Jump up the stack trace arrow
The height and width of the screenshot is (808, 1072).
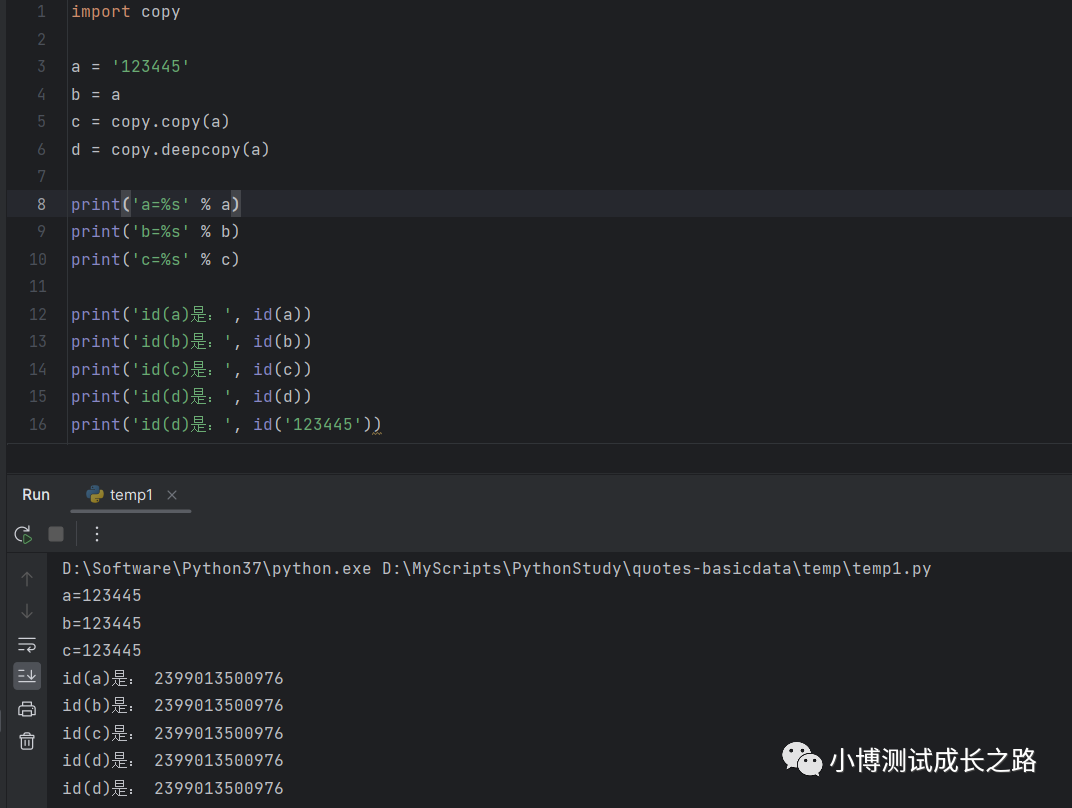[x=27, y=579]
